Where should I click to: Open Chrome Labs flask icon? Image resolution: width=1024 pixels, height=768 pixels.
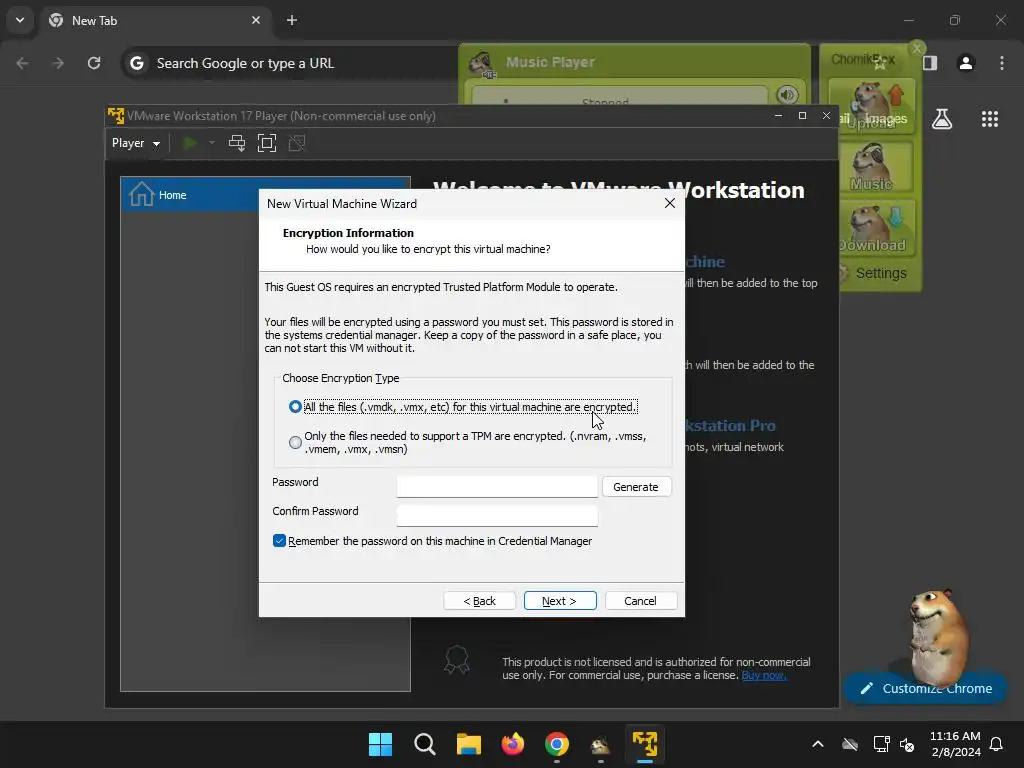(x=942, y=119)
